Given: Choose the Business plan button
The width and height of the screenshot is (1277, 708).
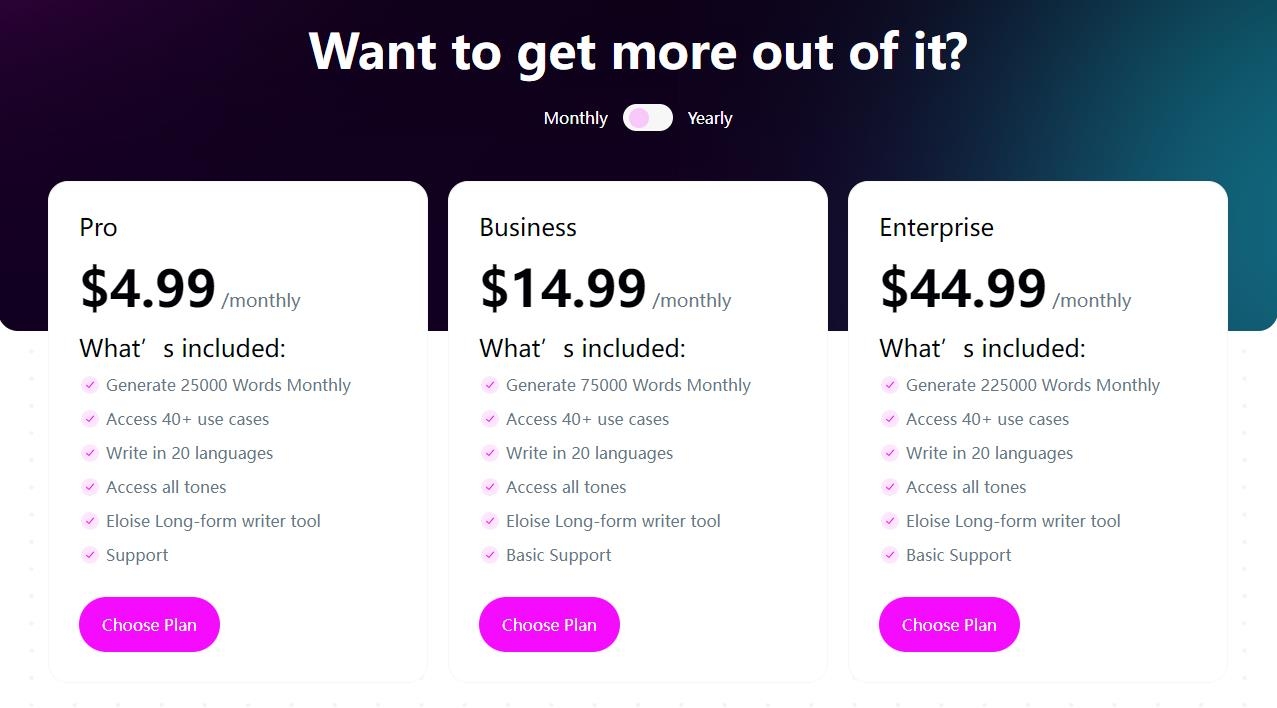Looking at the screenshot, I should tap(549, 625).
